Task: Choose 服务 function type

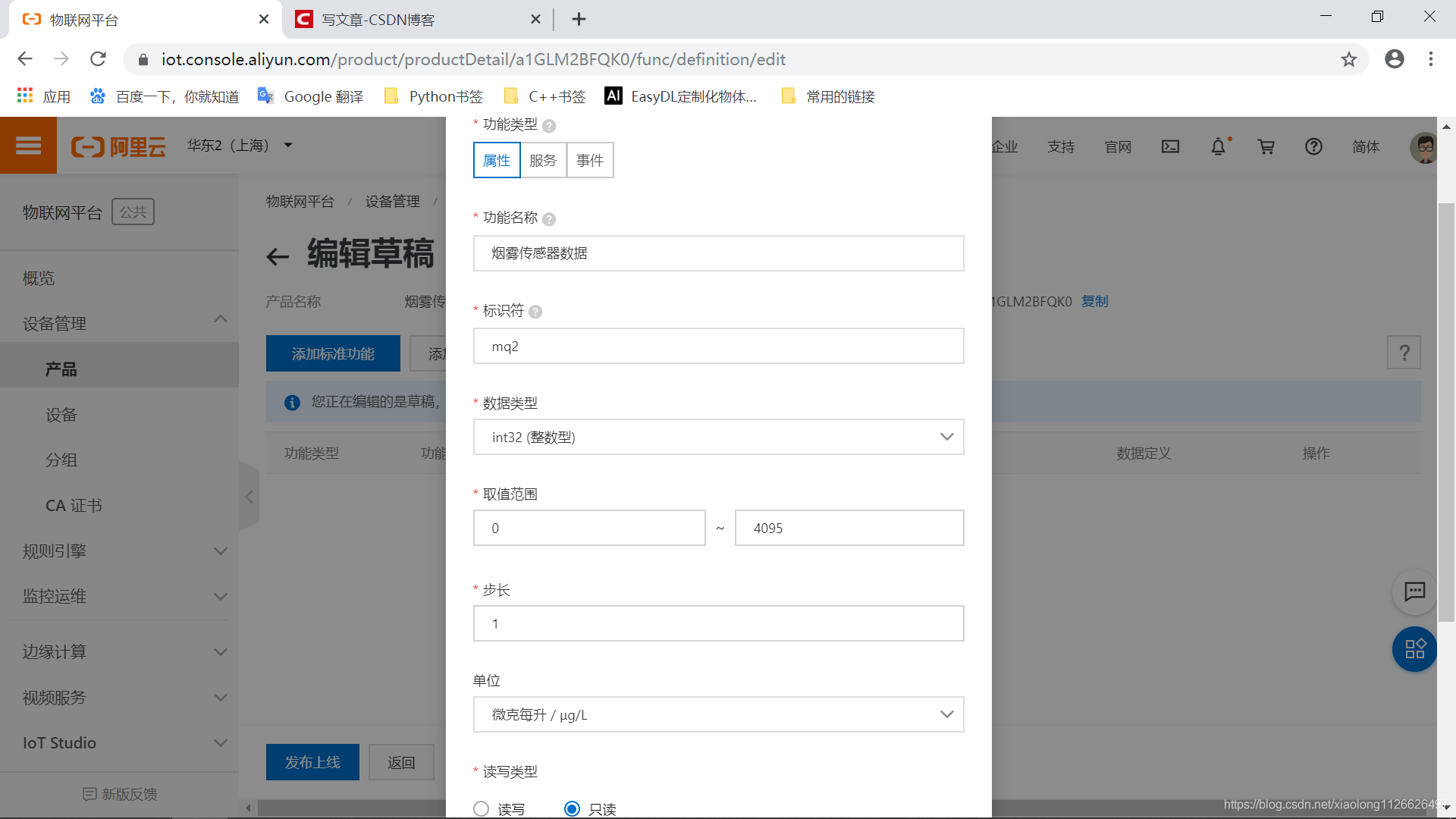Action: coord(543,160)
